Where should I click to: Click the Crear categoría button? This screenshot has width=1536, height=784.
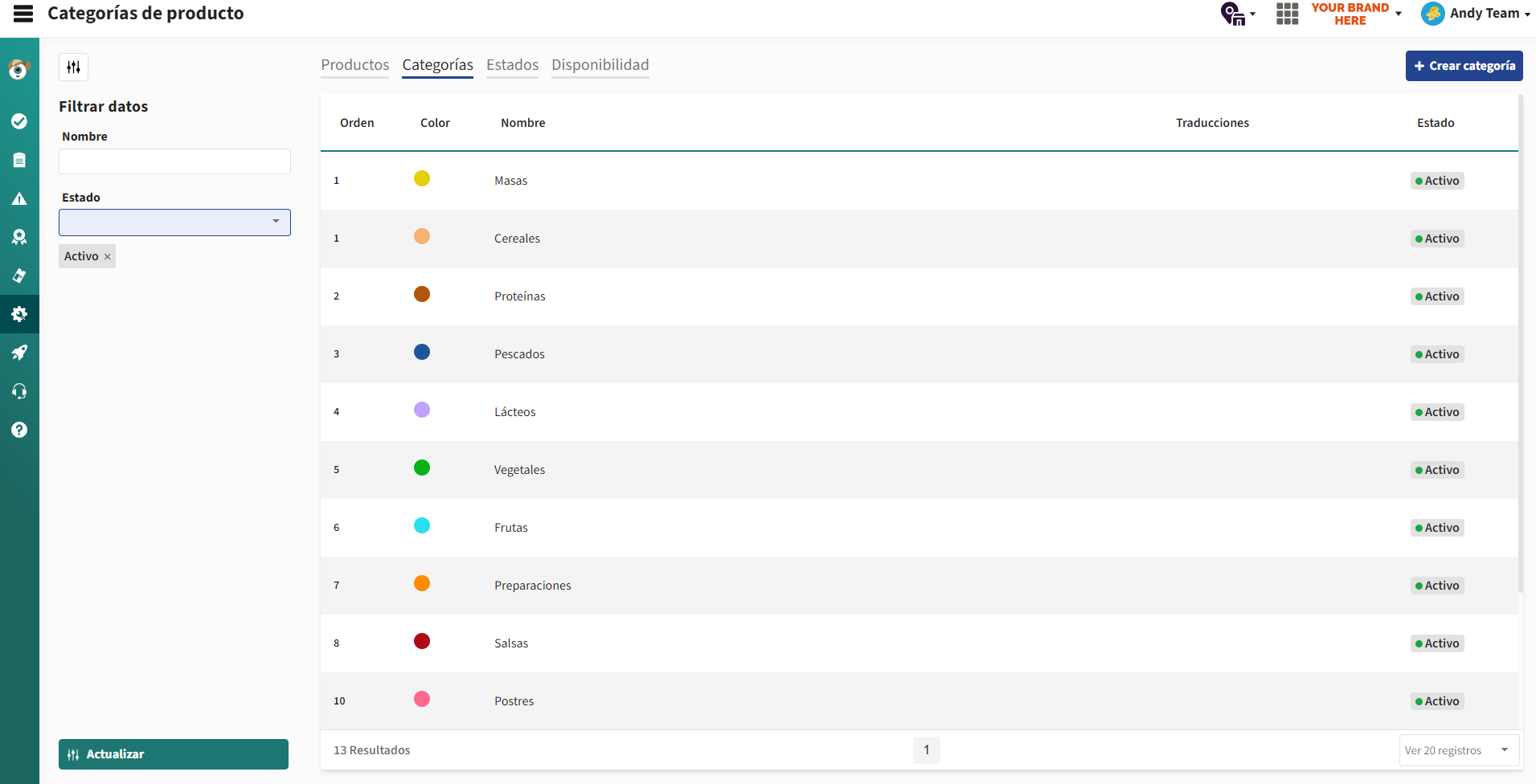click(1464, 66)
